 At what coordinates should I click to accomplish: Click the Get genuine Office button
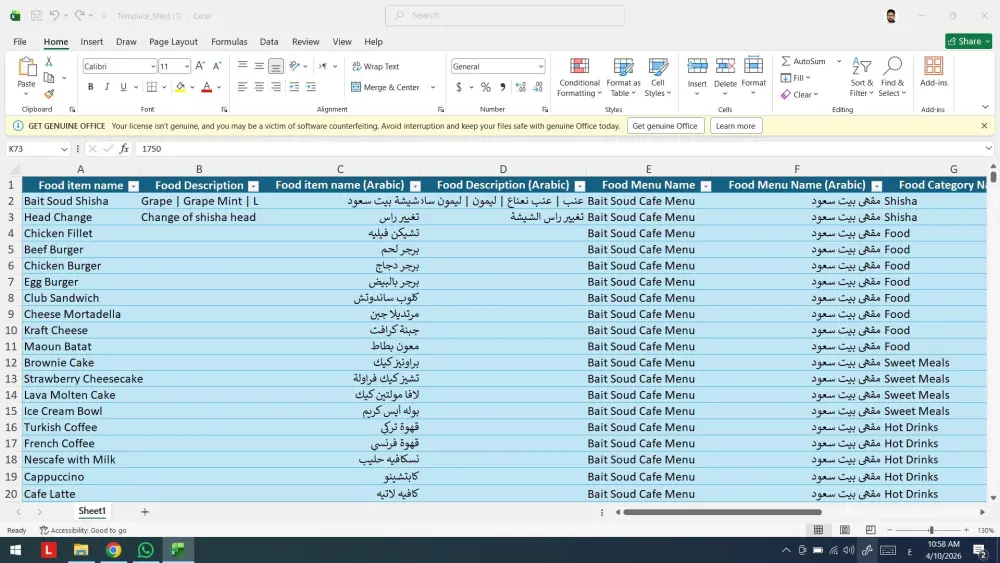coord(665,126)
